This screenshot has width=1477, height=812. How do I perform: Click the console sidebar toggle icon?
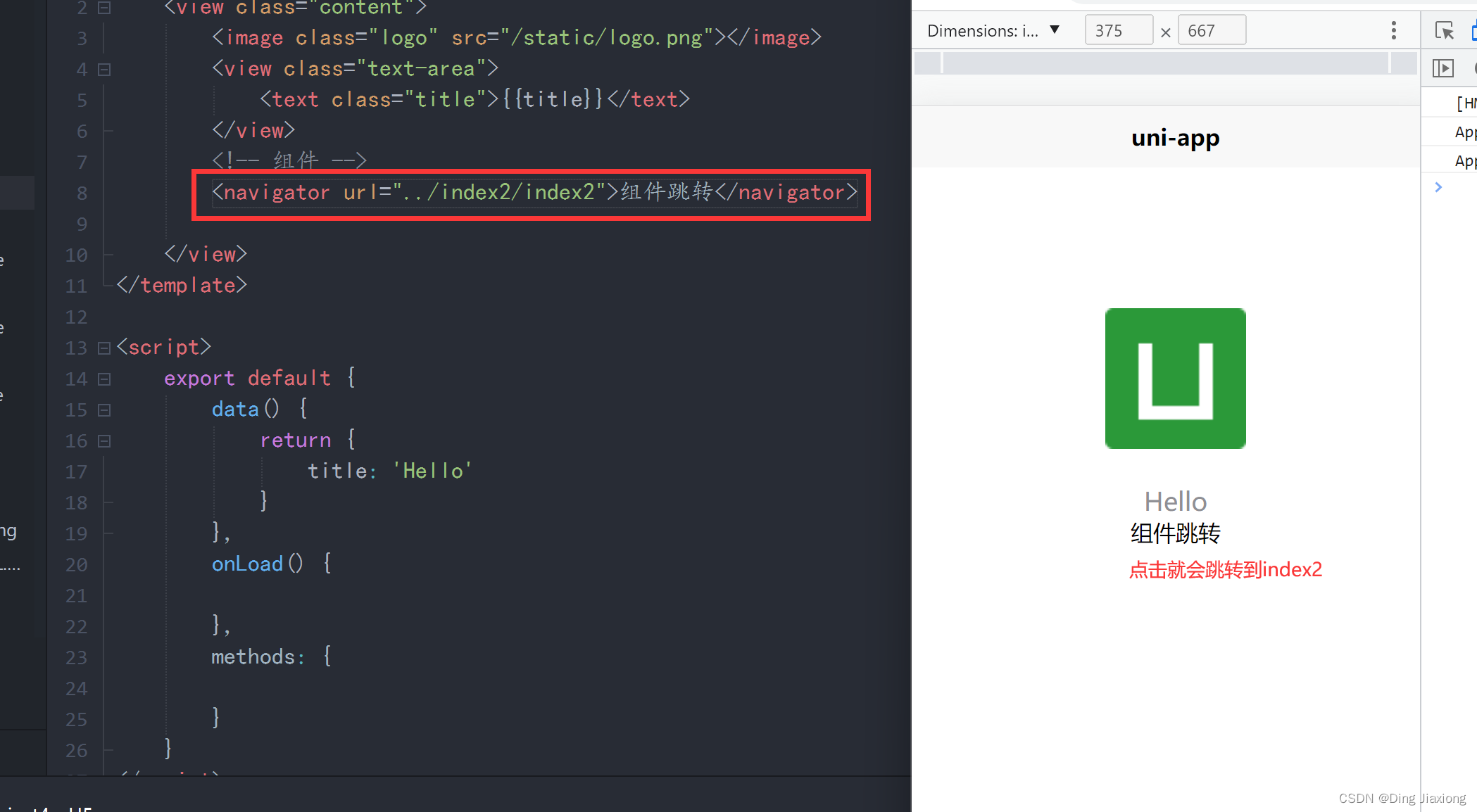tap(1443, 68)
